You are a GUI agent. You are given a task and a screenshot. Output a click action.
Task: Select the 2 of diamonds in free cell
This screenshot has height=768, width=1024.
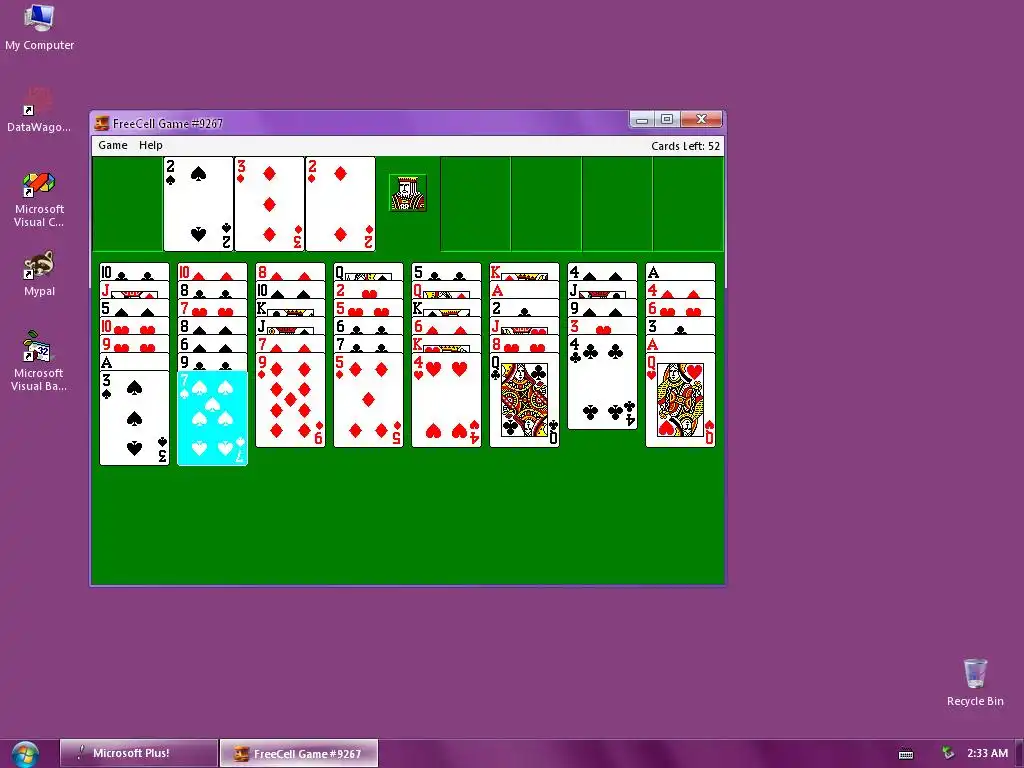pos(340,204)
